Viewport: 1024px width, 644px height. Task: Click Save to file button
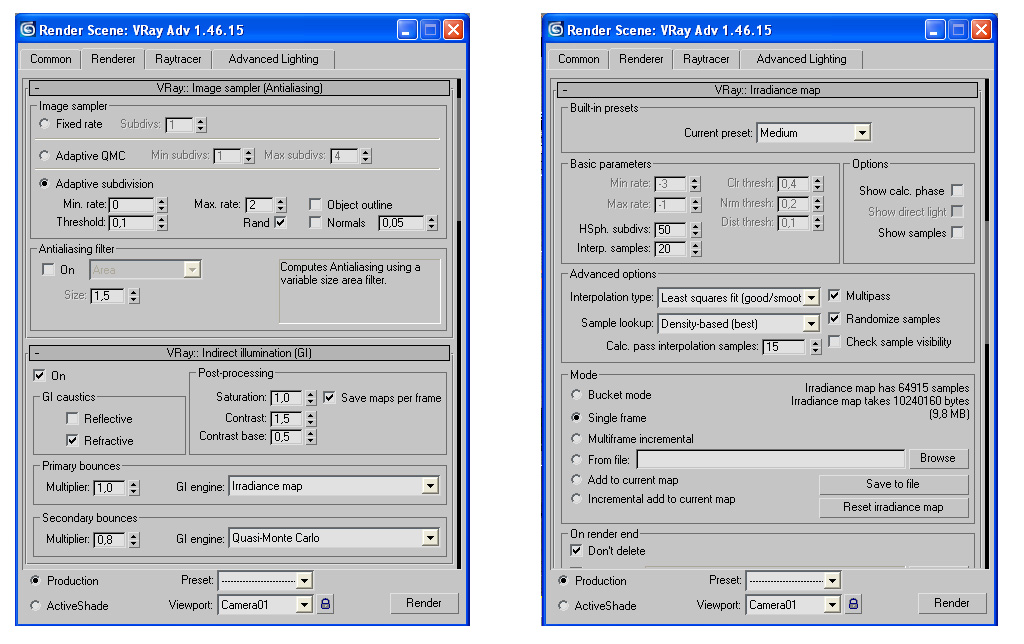[893, 484]
